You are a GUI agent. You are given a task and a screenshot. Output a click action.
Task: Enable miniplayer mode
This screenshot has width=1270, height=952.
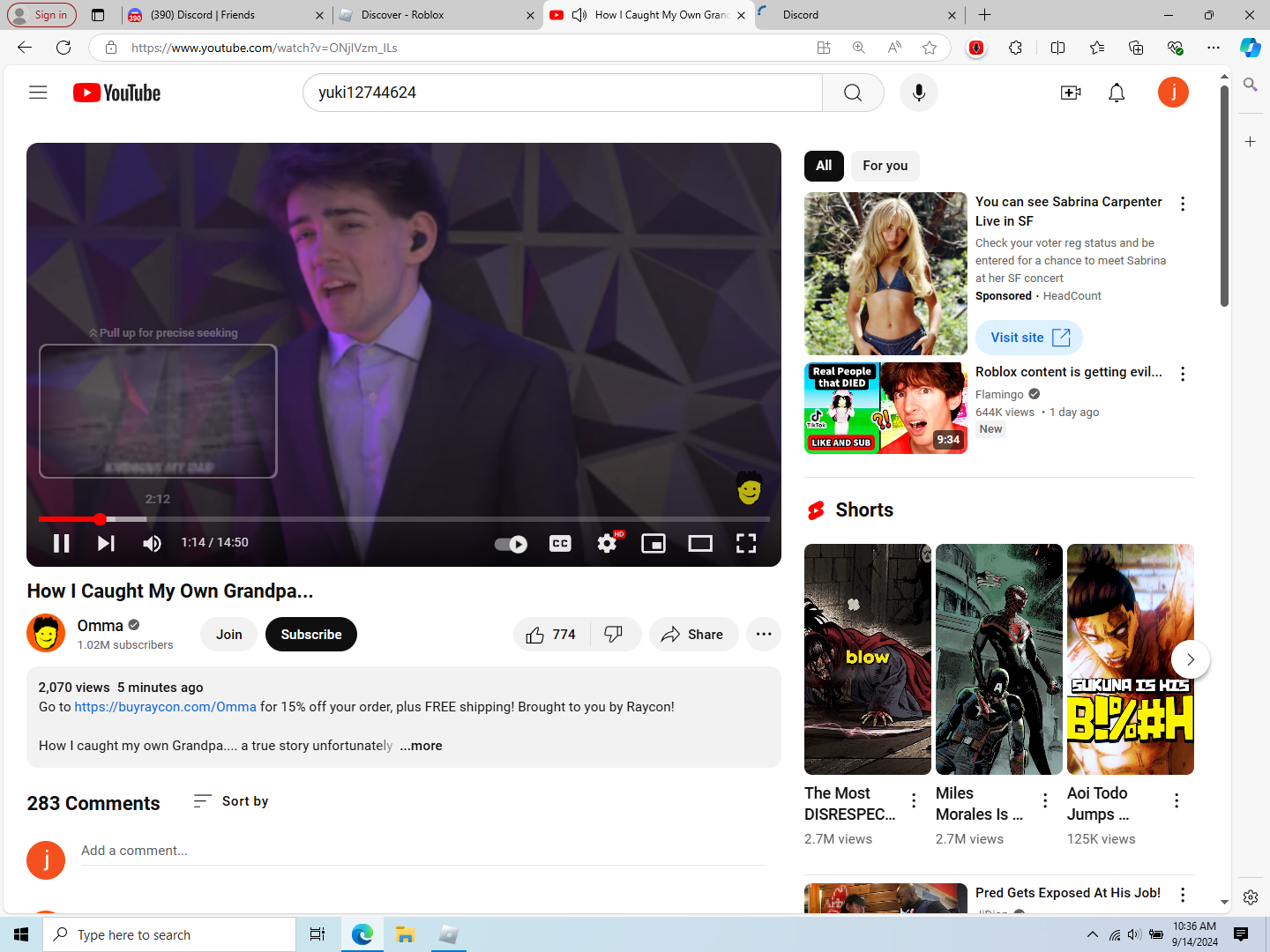(x=654, y=543)
